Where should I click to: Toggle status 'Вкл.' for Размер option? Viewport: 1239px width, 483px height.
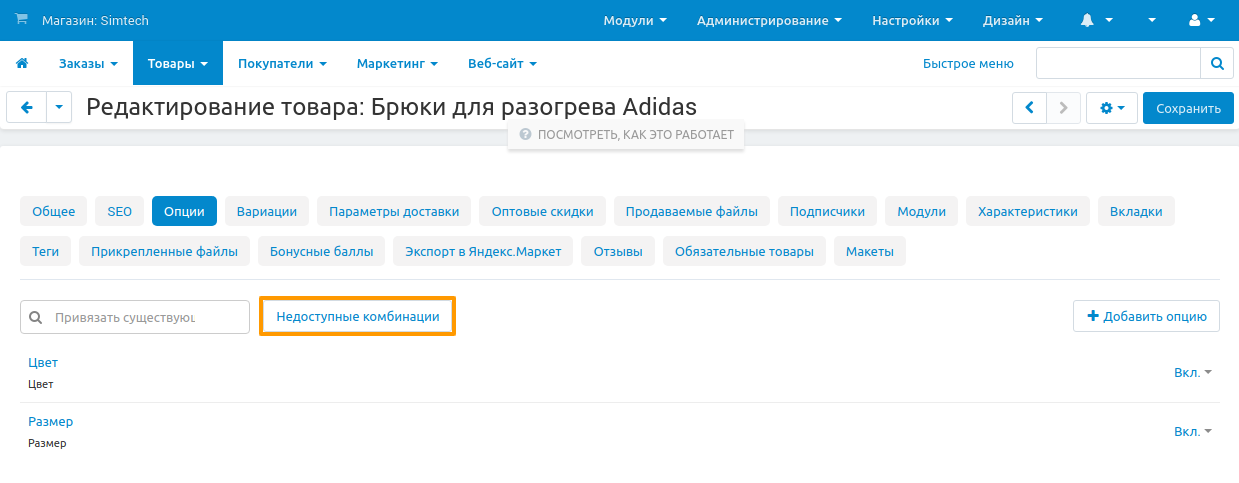1192,431
